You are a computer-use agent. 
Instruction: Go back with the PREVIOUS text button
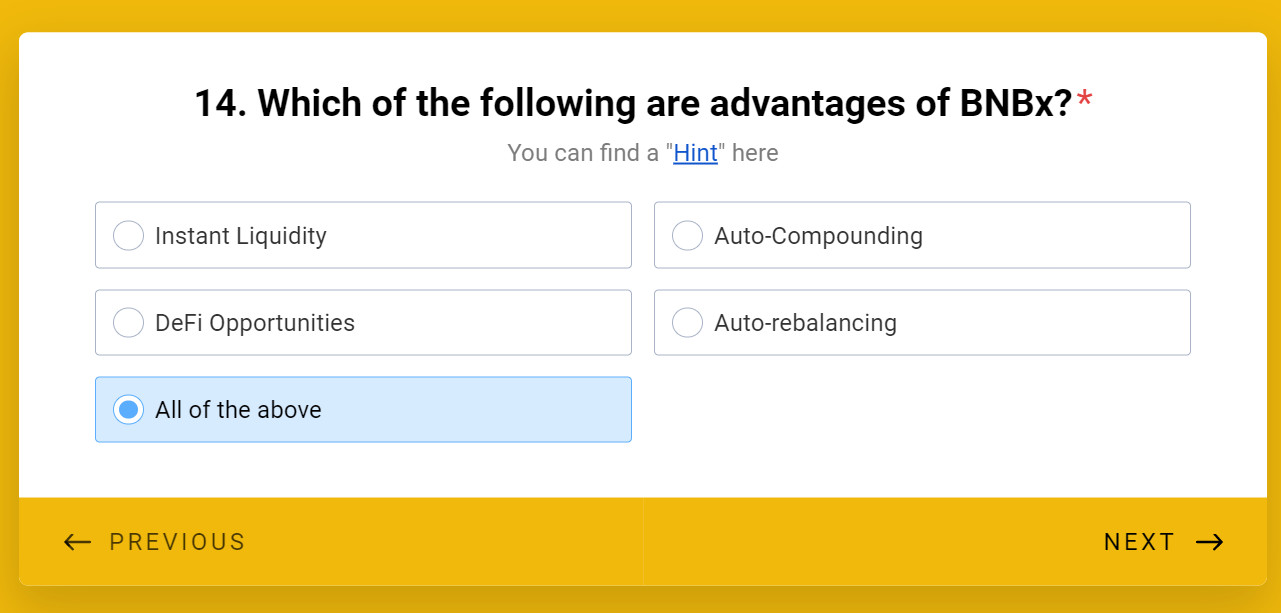(177, 542)
